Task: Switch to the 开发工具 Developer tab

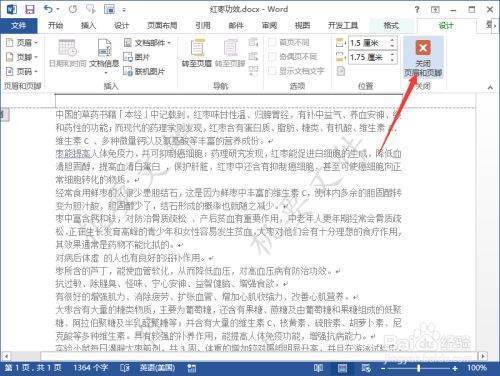Action: (x=343, y=25)
